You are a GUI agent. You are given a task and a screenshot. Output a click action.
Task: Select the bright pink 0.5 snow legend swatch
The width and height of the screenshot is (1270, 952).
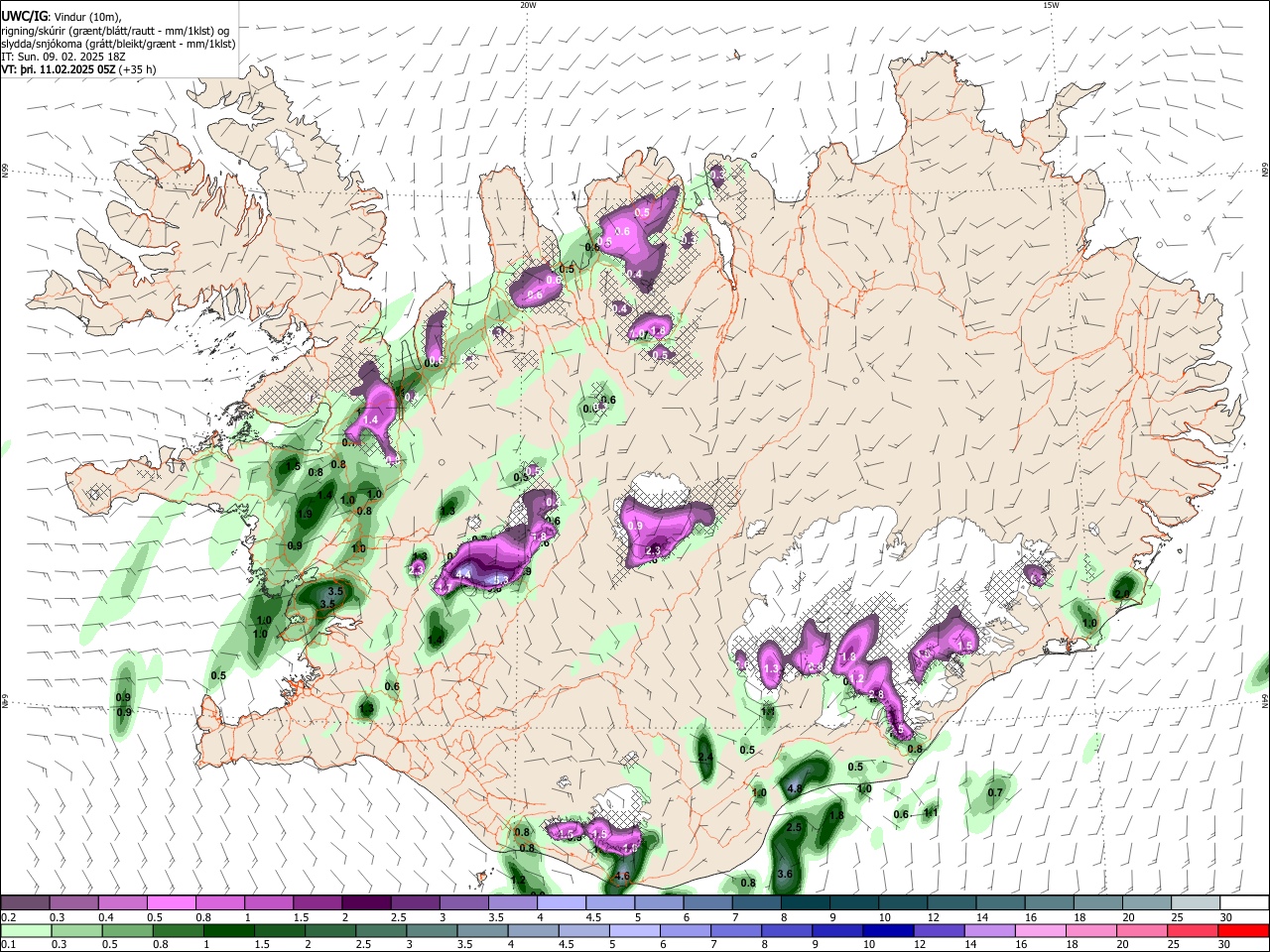(x=172, y=902)
